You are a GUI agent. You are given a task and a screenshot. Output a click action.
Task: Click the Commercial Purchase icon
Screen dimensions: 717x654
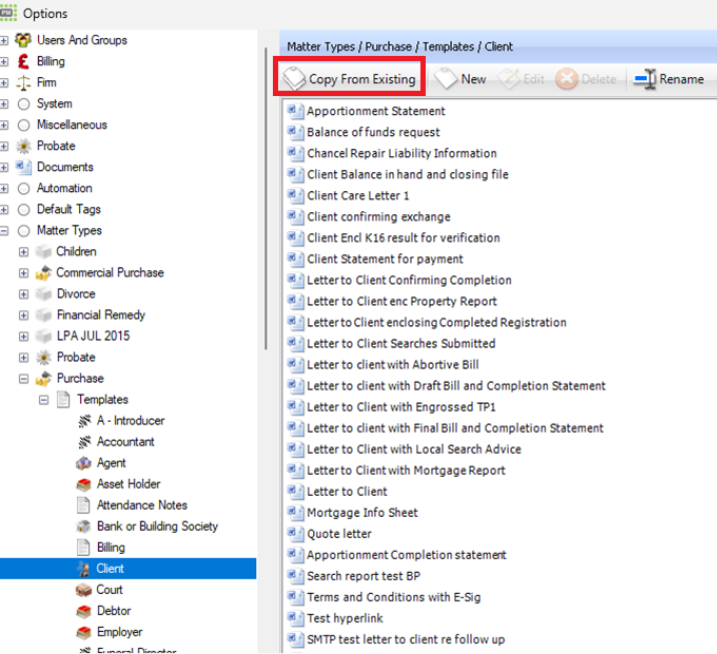[x=43, y=273]
